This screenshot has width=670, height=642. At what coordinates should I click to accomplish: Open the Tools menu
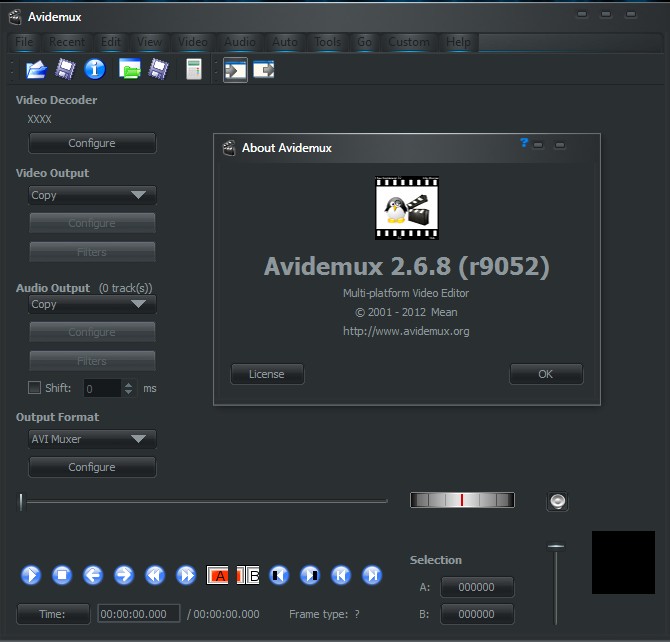(327, 42)
